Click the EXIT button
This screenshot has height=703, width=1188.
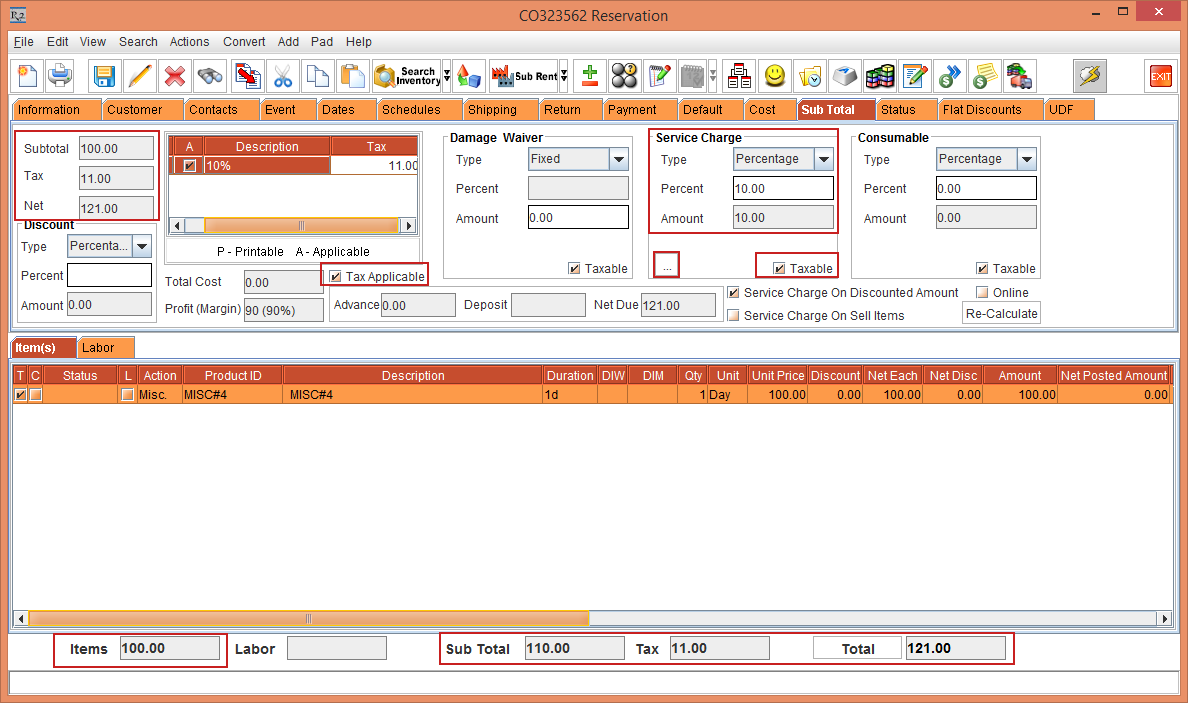pos(1160,76)
